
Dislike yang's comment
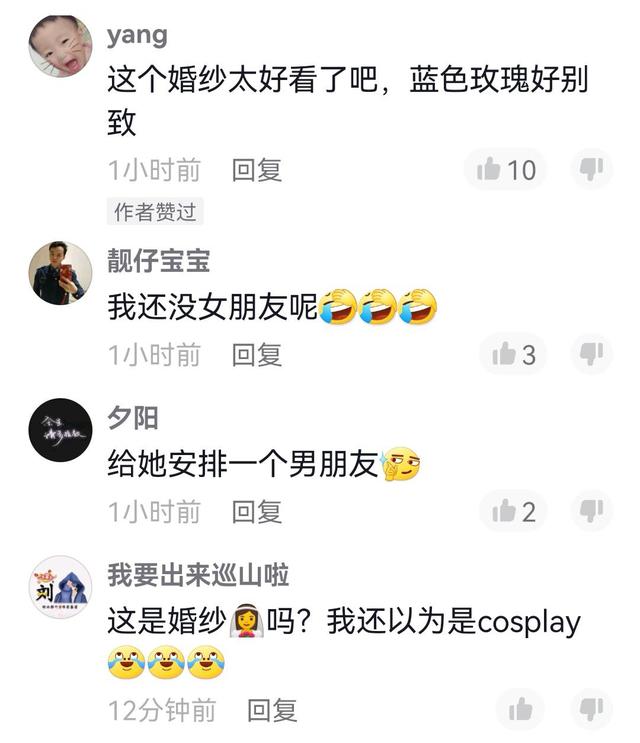coord(592,169)
